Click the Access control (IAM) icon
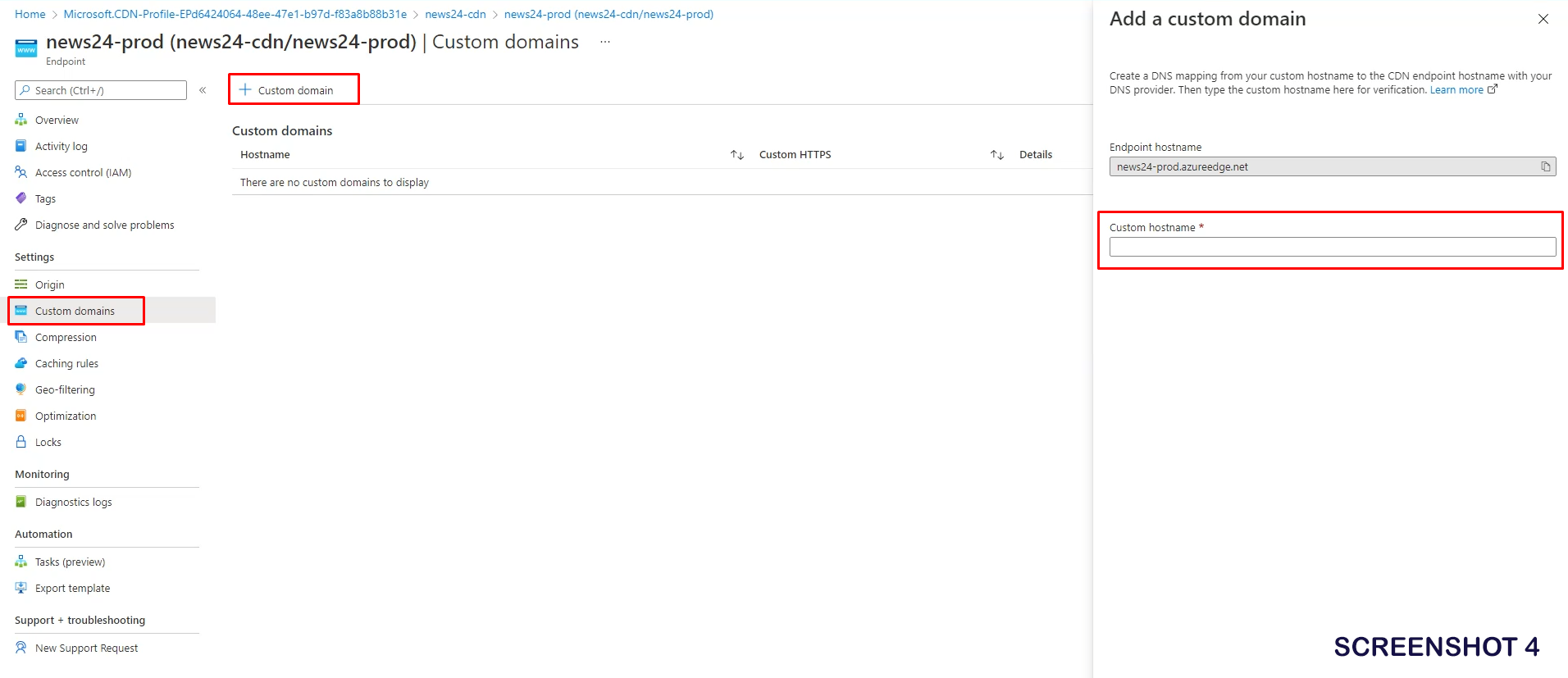This screenshot has width=1568, height=678. coord(21,172)
